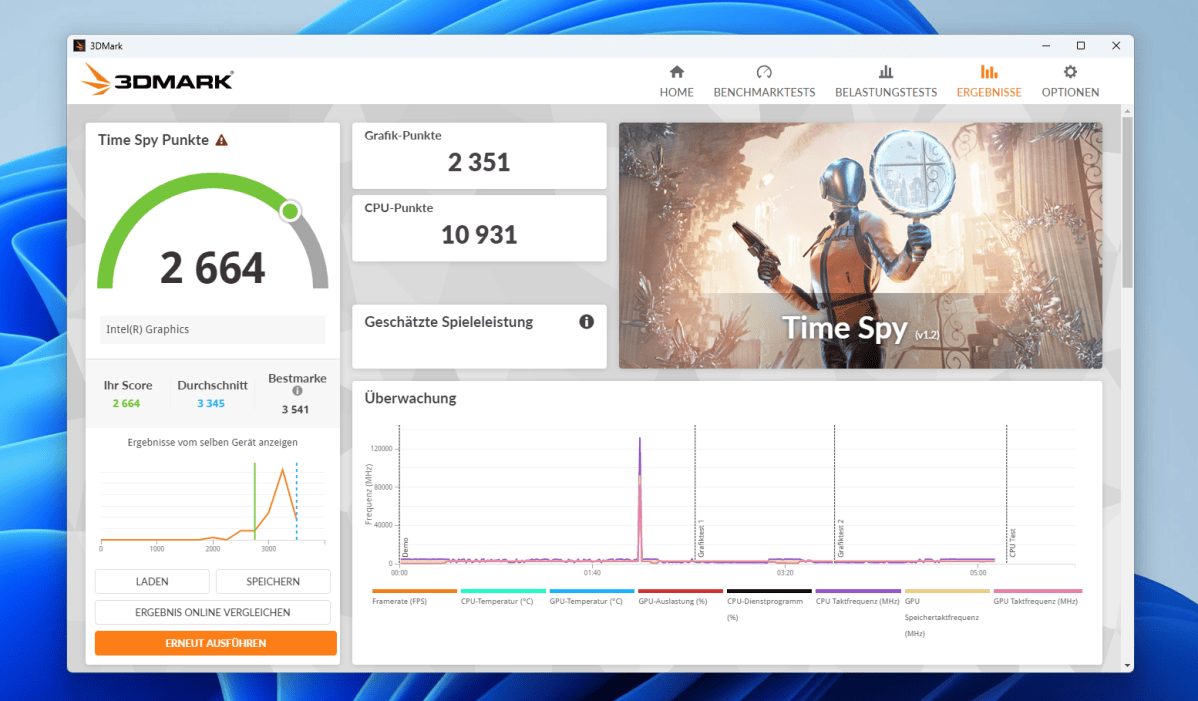The width and height of the screenshot is (1198, 701).
Task: Click Ergebnisse vom selben Gerät anzeigen link
Action: 212,442
